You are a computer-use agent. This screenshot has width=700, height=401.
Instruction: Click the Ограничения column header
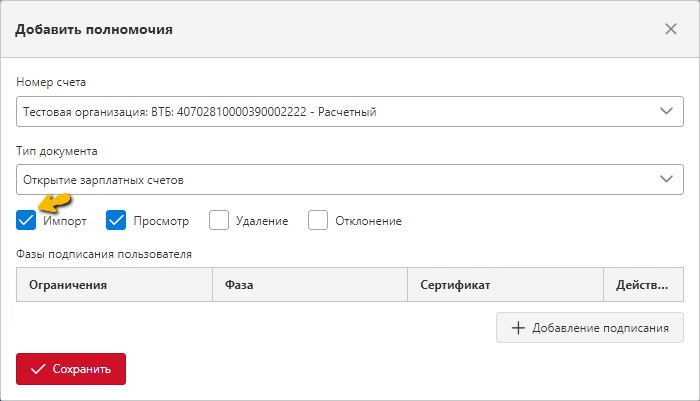[x=114, y=285]
